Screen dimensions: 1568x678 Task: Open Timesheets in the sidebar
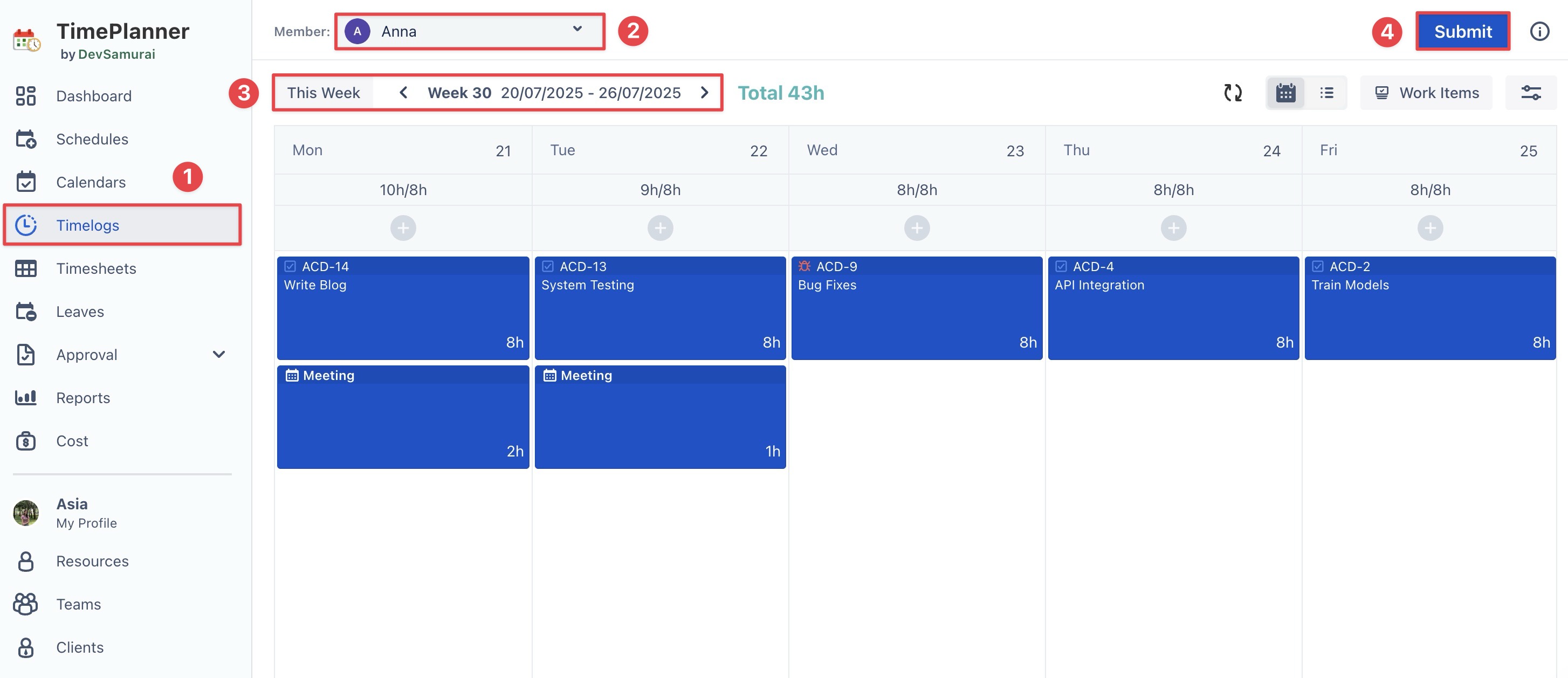tap(95, 268)
